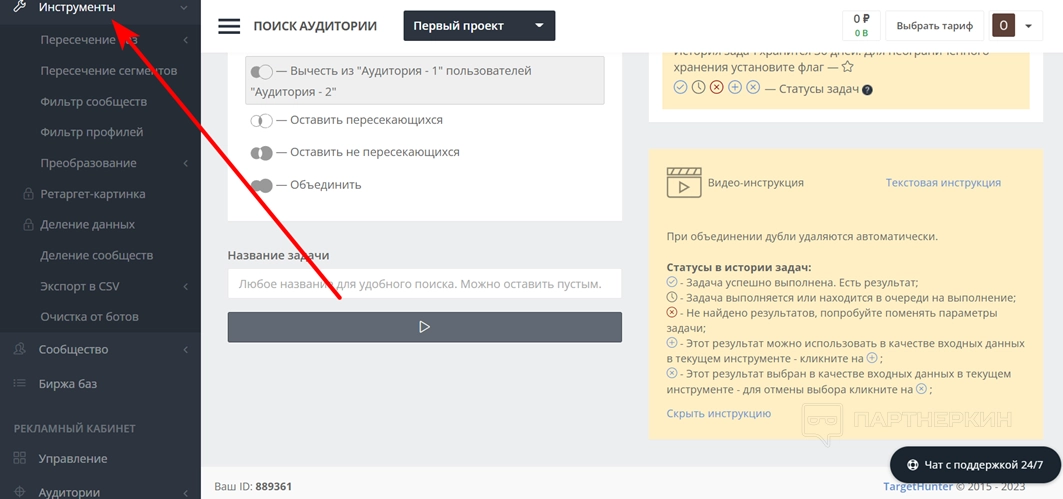
Task: Open the user avatar dropdown arrow
Action: coord(1028,26)
